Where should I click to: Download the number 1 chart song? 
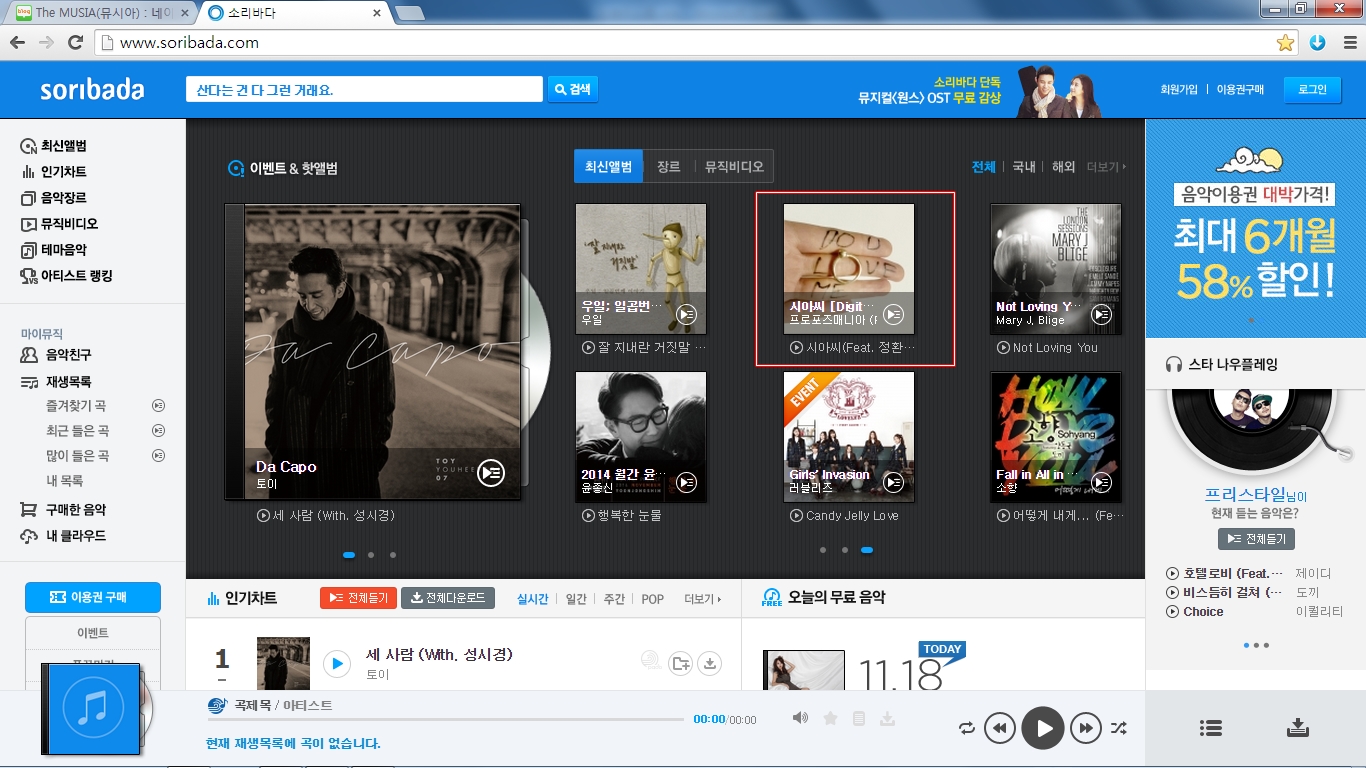(709, 663)
